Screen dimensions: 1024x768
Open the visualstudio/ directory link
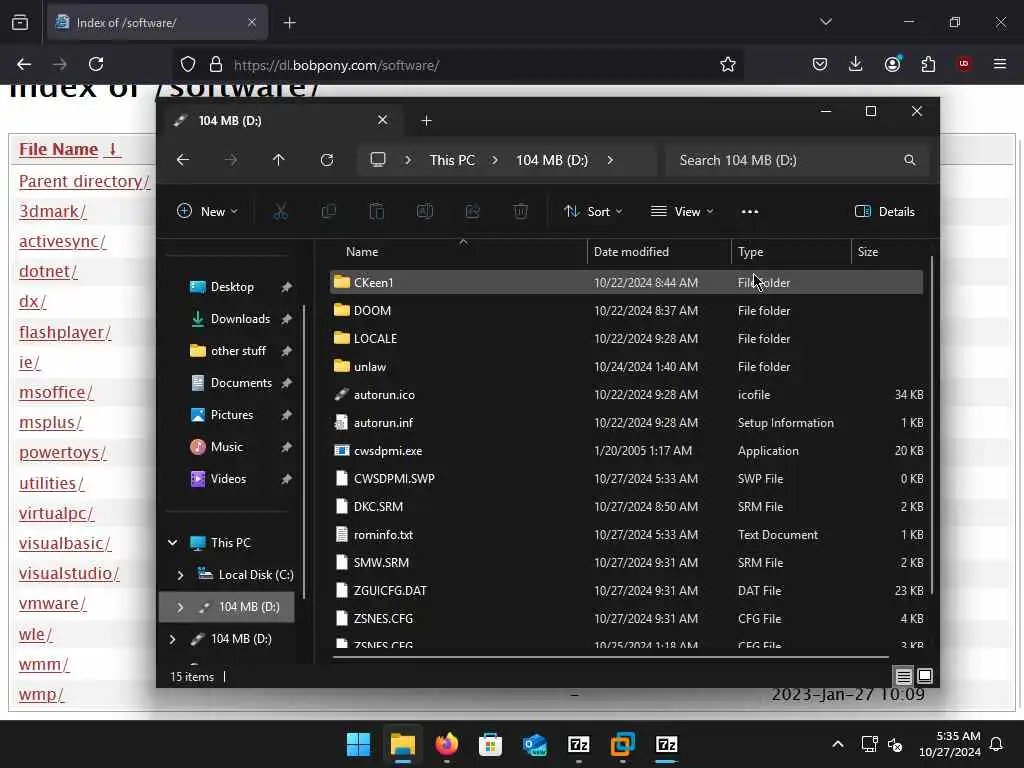click(x=69, y=573)
